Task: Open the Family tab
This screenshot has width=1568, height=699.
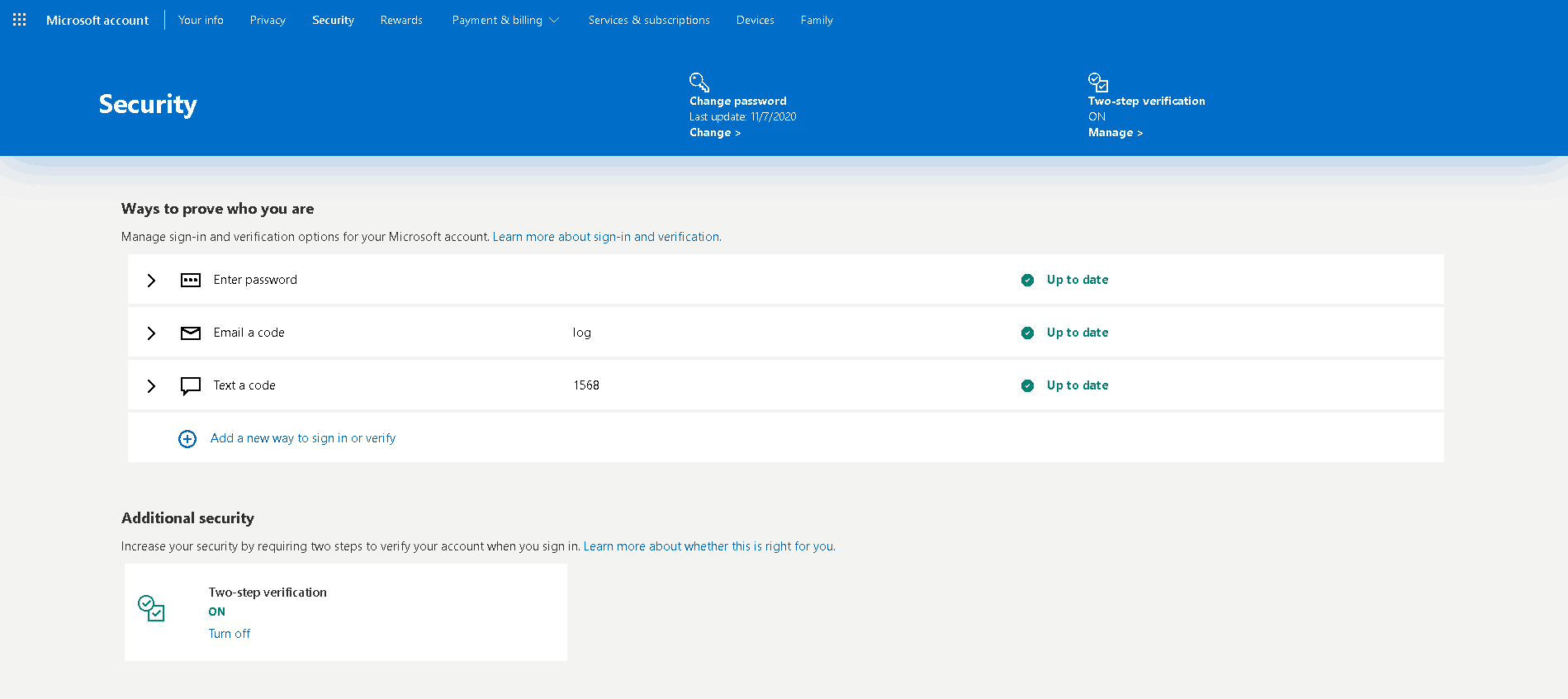Action: 817,20
